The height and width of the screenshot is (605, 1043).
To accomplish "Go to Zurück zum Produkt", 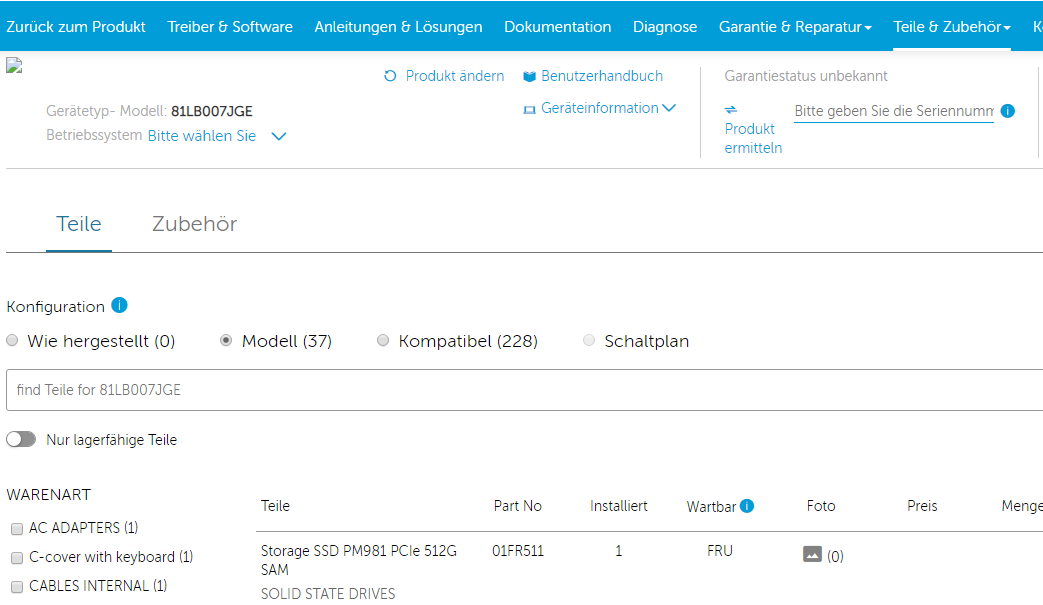I will point(76,27).
